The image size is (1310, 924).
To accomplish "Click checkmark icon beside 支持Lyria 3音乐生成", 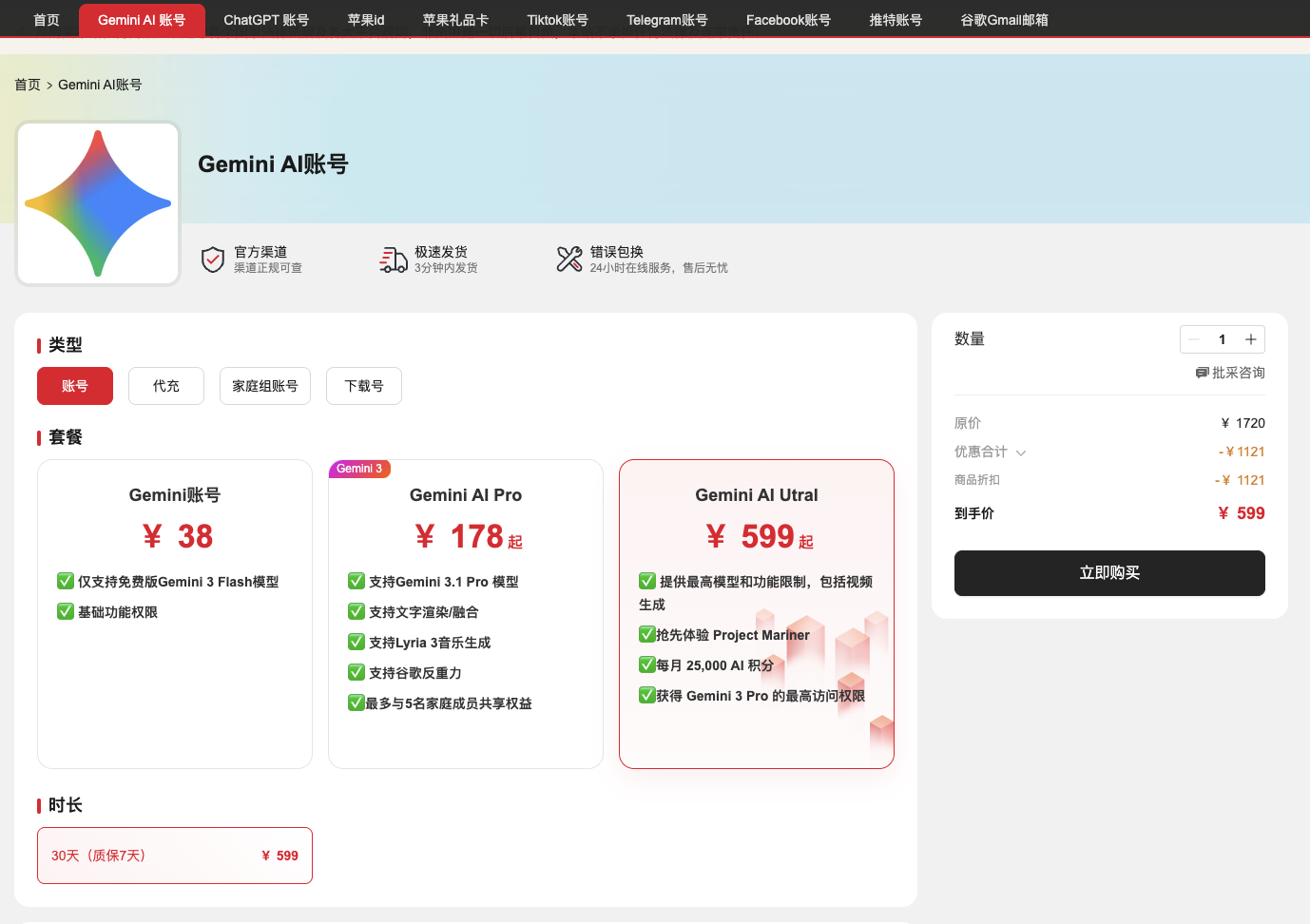I will click(356, 642).
